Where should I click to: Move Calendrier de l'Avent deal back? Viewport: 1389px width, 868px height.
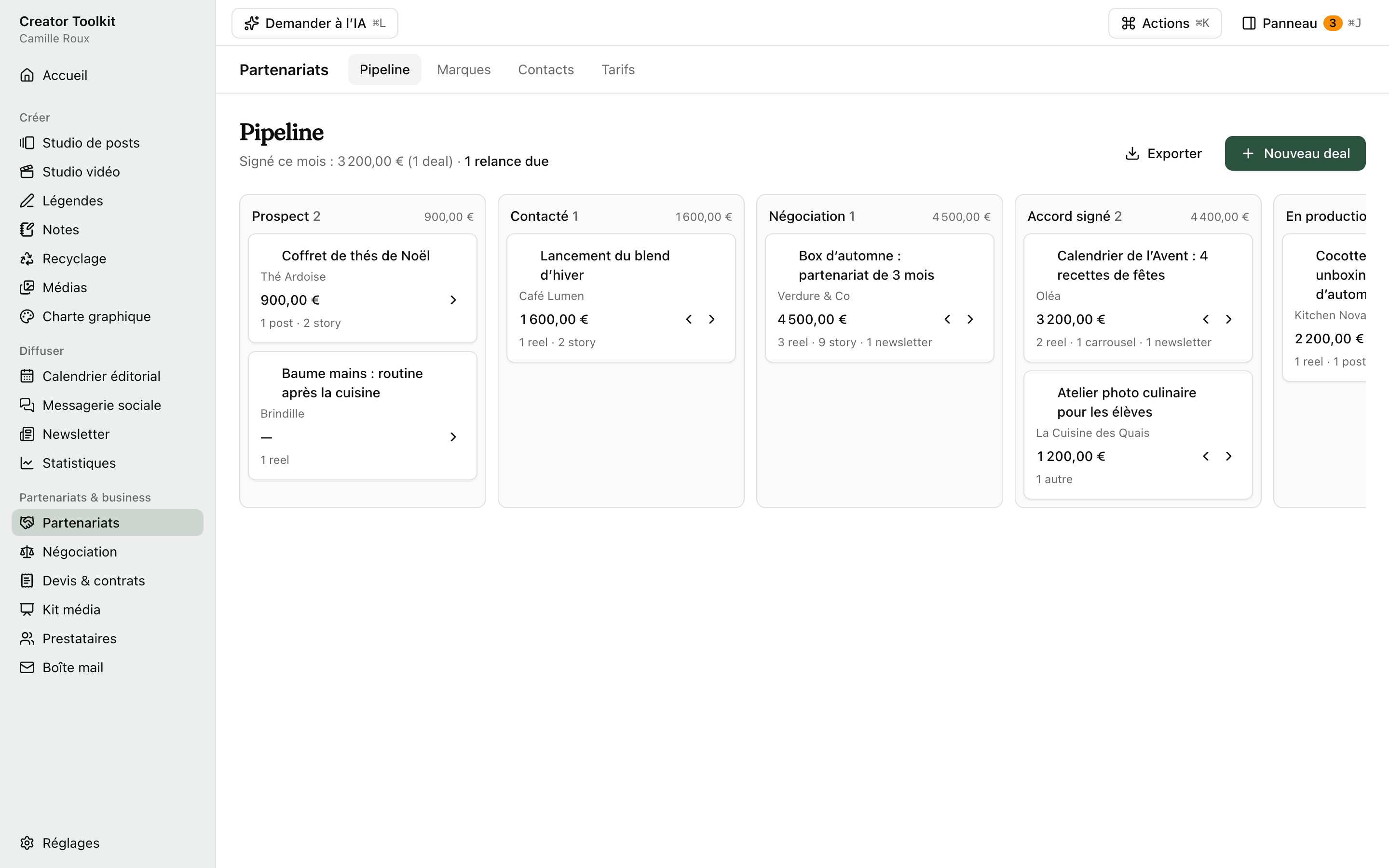click(1205, 319)
